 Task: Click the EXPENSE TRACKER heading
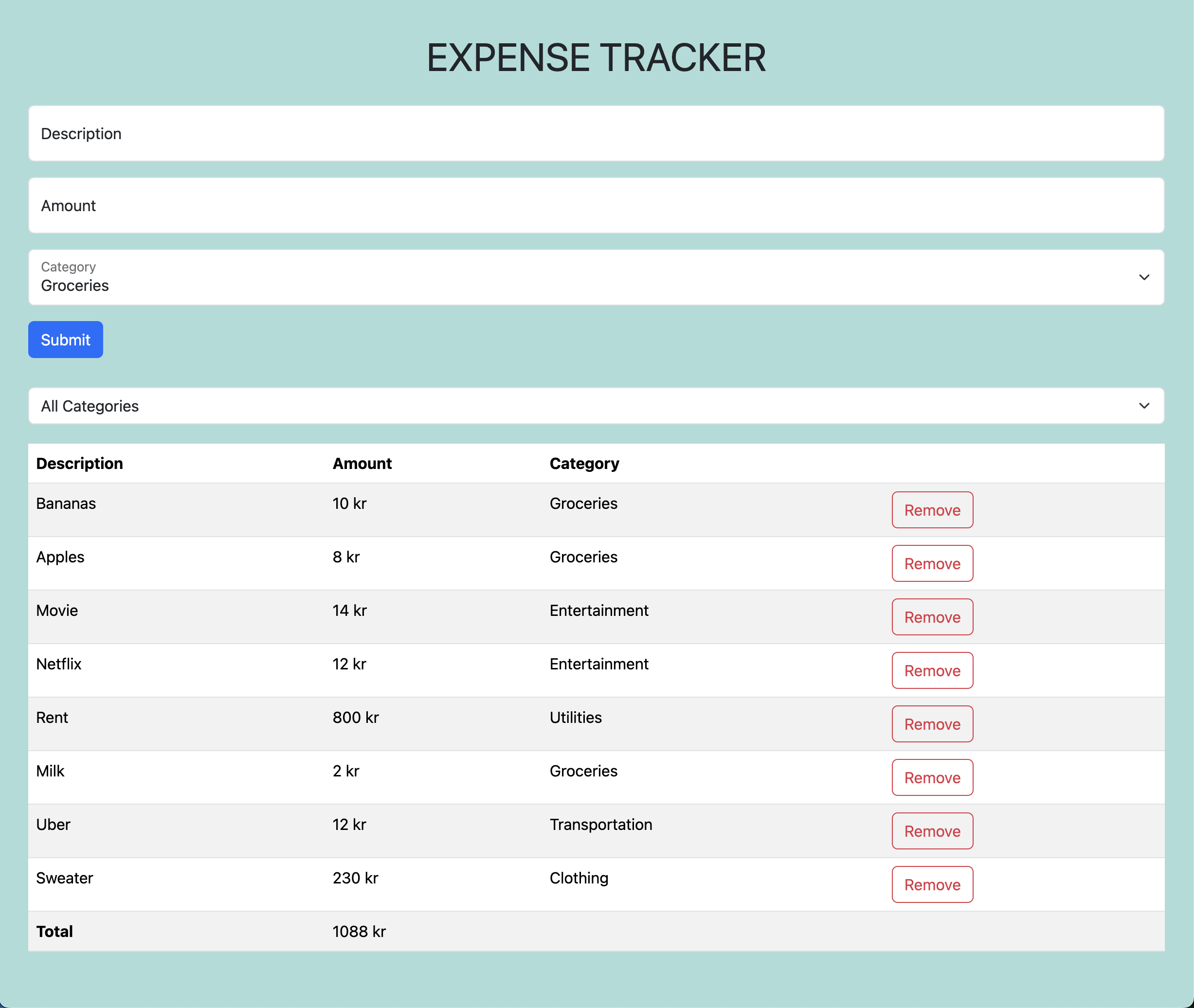(597, 57)
